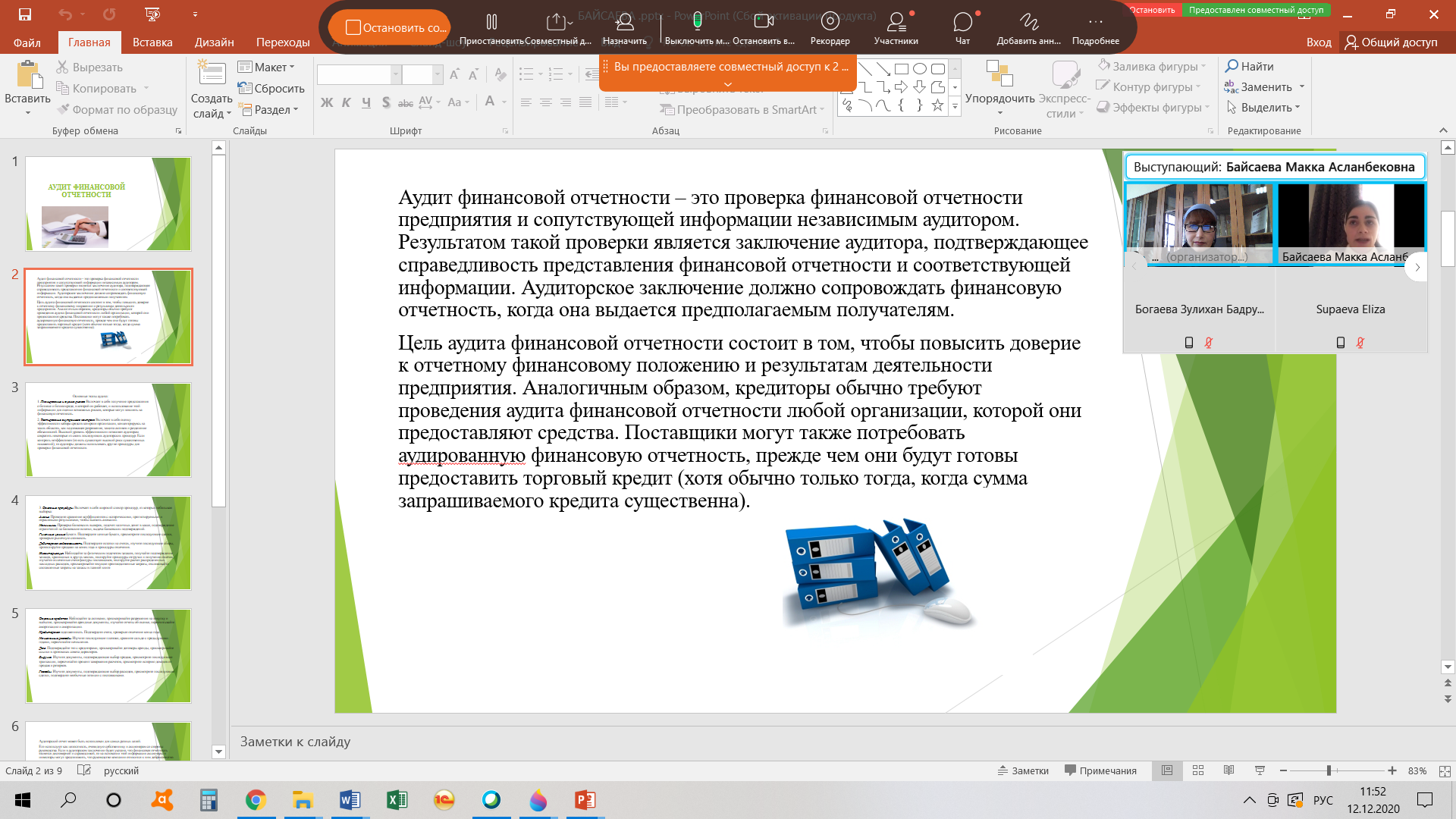Open the Файл tab
The image size is (1456, 819).
(27, 42)
